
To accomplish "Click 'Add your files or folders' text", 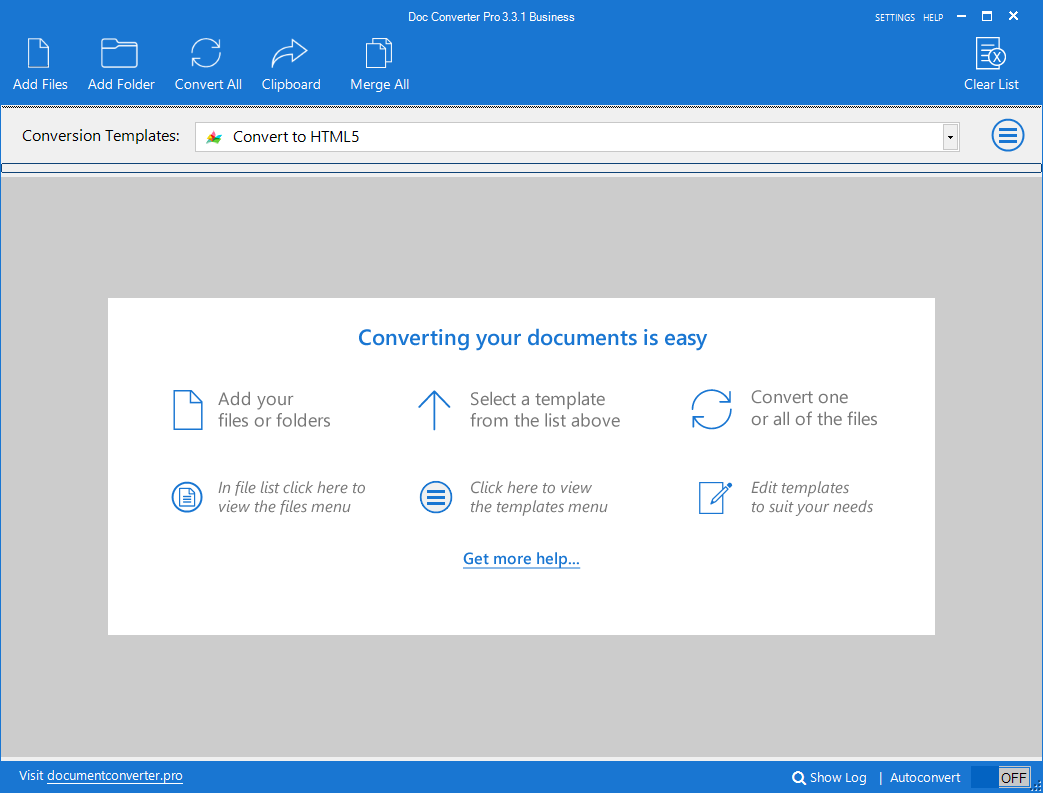I will point(274,410).
